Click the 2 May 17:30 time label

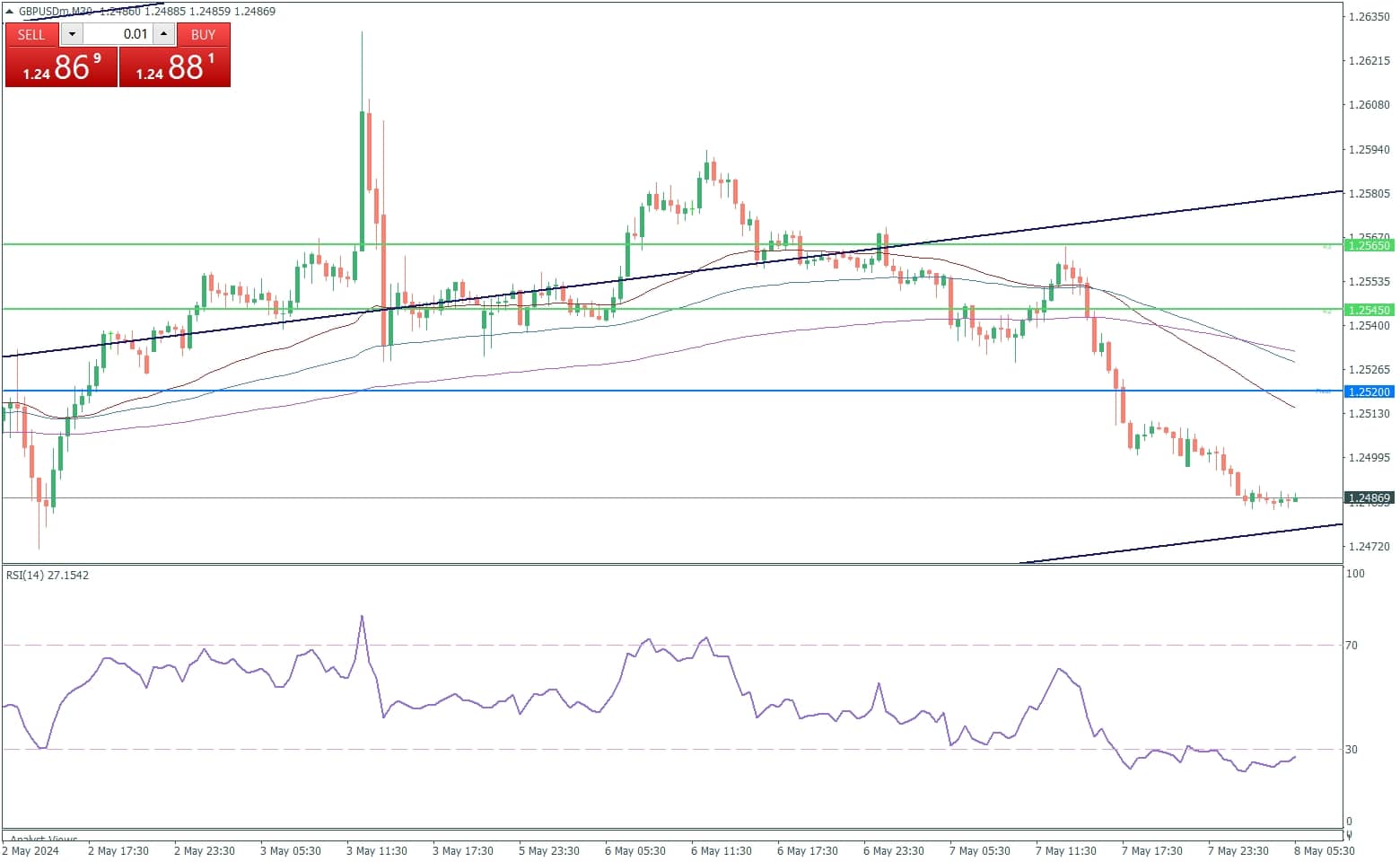pos(118,851)
